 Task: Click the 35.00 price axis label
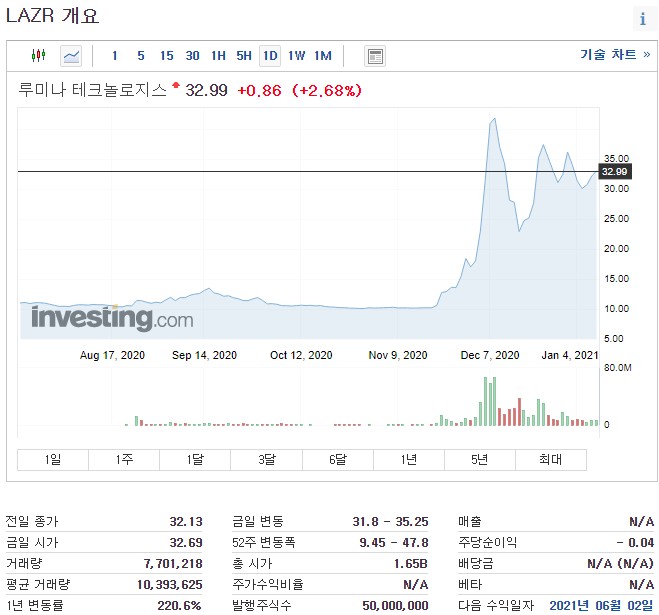pos(617,158)
